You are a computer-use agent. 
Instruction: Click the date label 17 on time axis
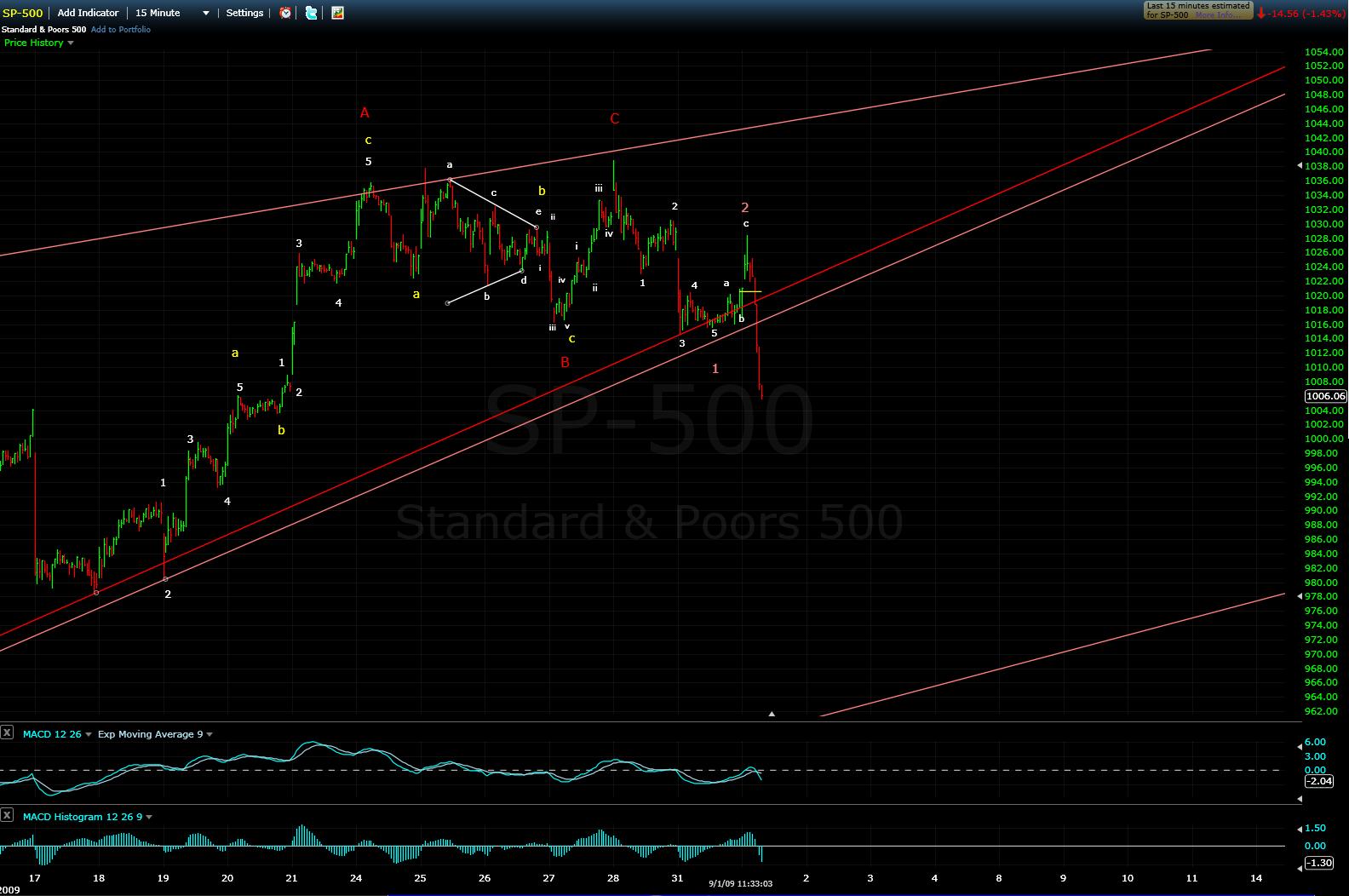pos(35,878)
